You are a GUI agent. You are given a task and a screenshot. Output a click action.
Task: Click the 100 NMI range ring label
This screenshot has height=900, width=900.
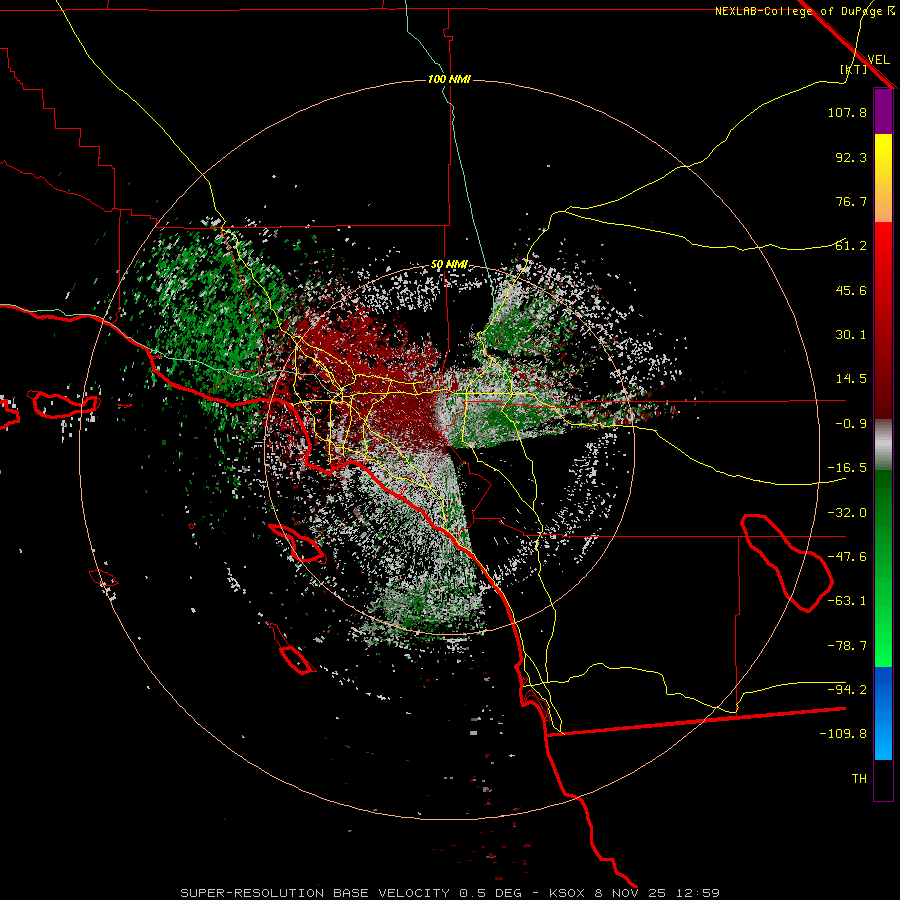point(449,79)
